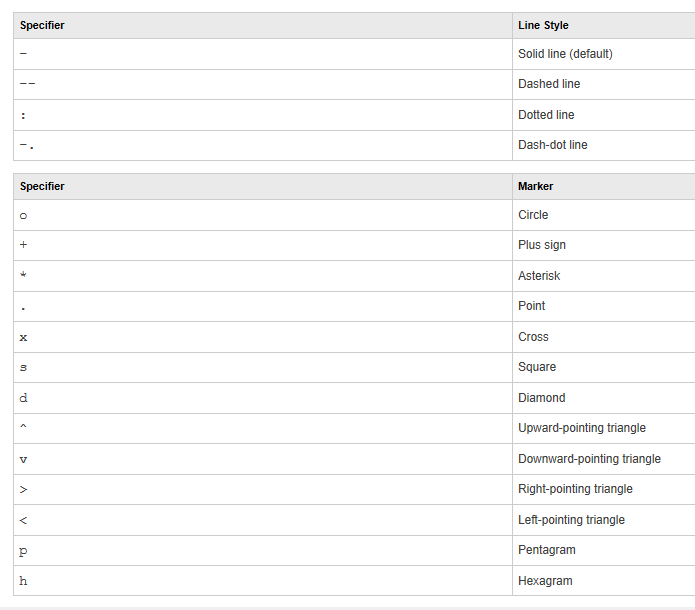Click the circle marker 'o' specifier

point(23,216)
